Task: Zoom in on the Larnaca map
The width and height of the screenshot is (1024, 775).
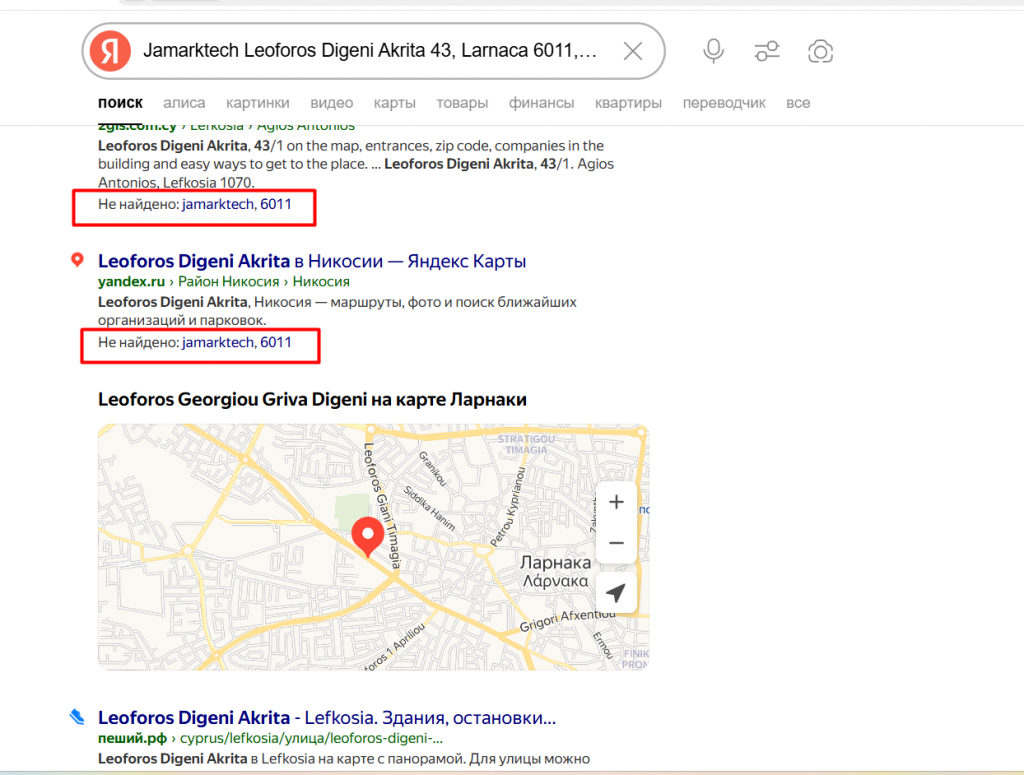Action: (x=616, y=501)
